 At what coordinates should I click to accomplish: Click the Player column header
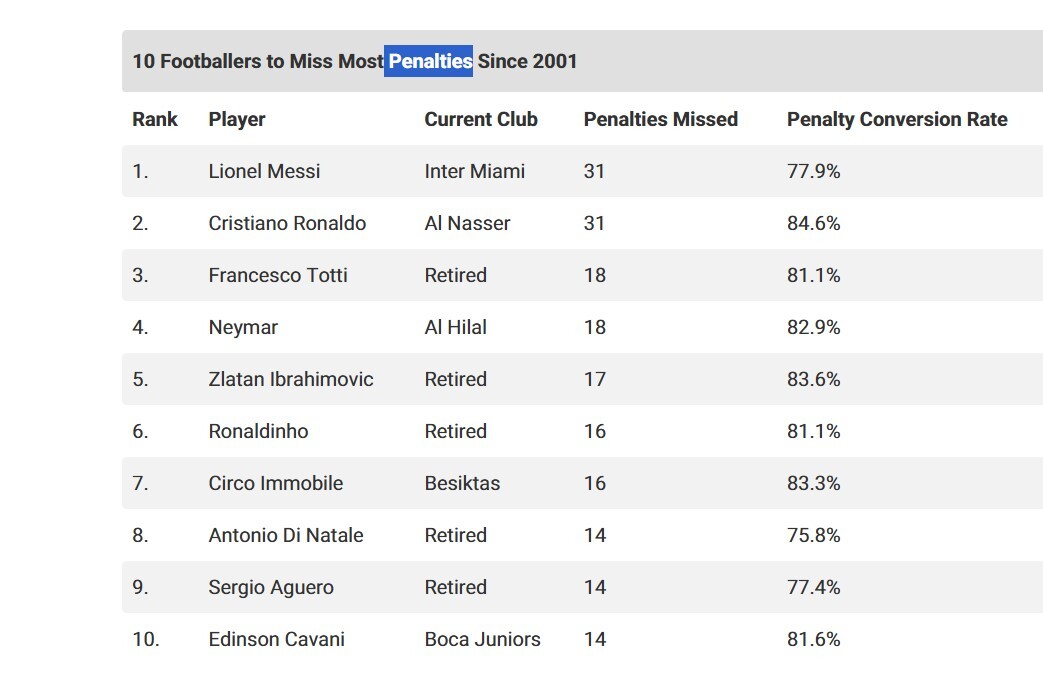point(237,120)
